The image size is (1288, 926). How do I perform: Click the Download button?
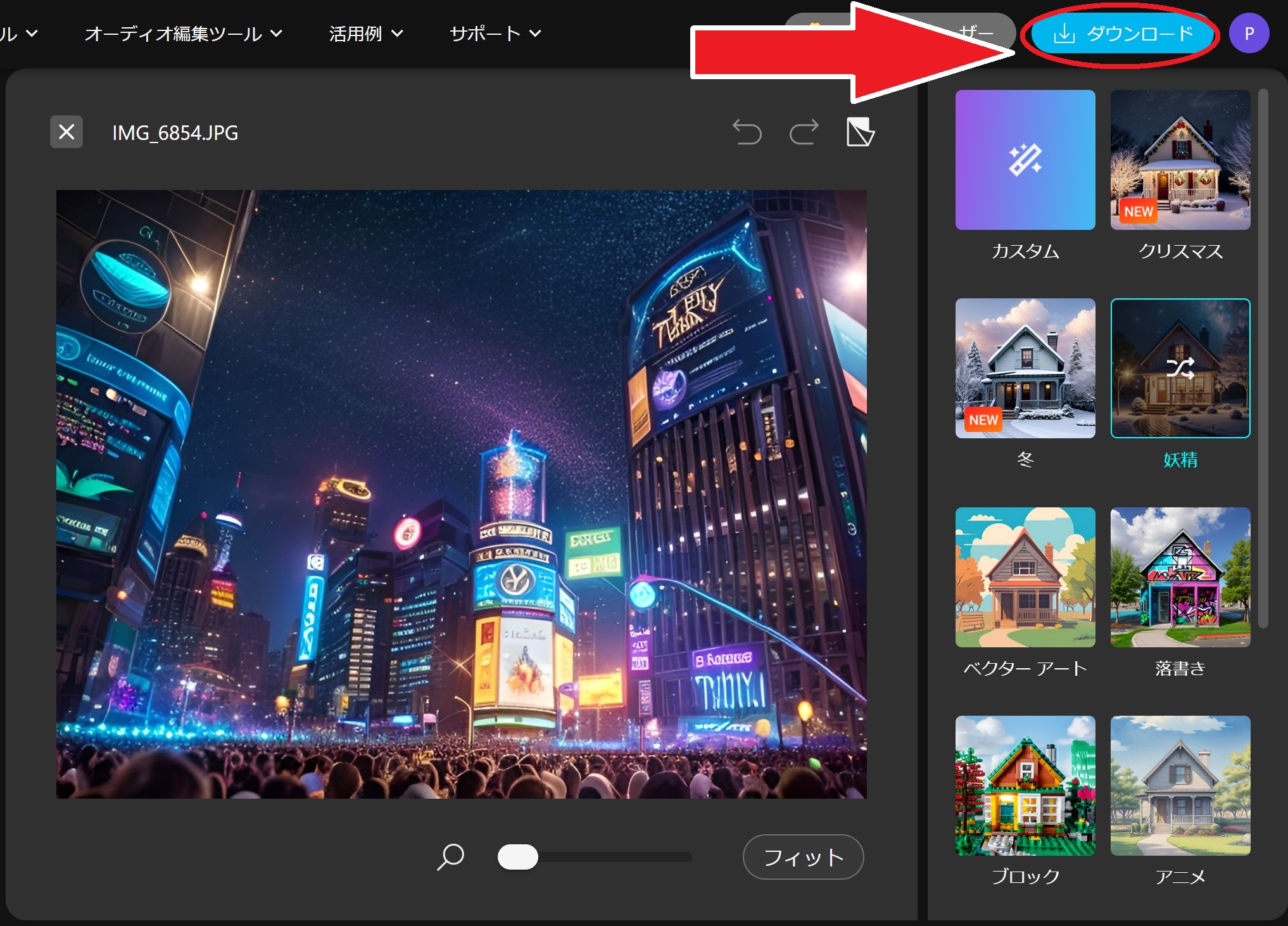point(1123,34)
